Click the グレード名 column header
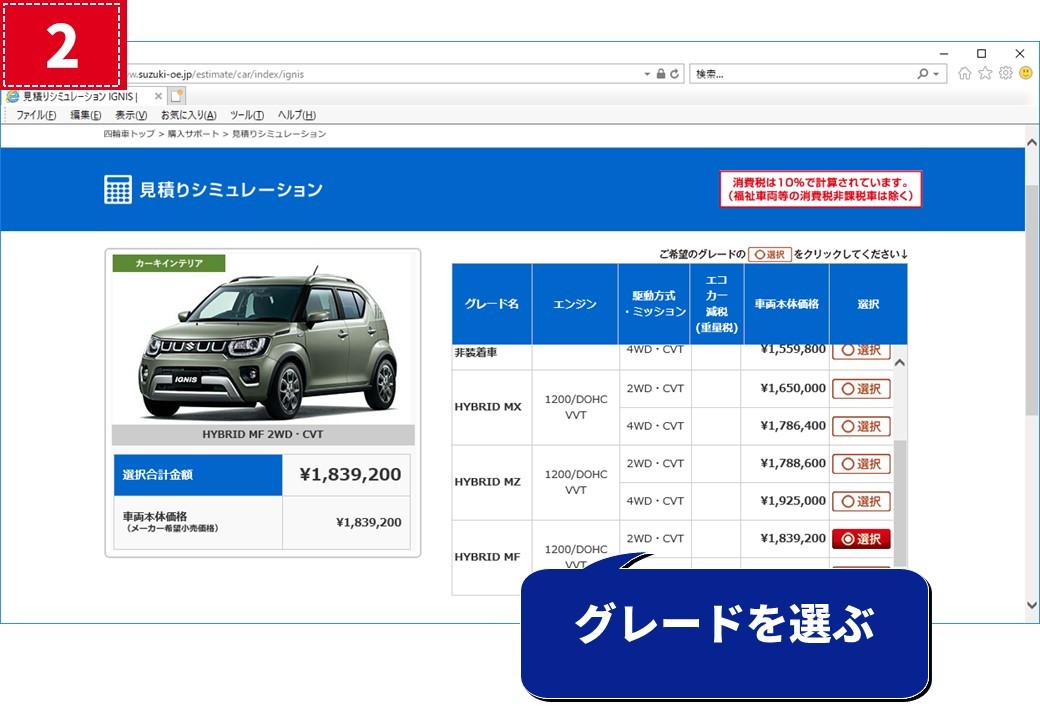Viewport: 1040px width, 720px height. click(x=491, y=304)
